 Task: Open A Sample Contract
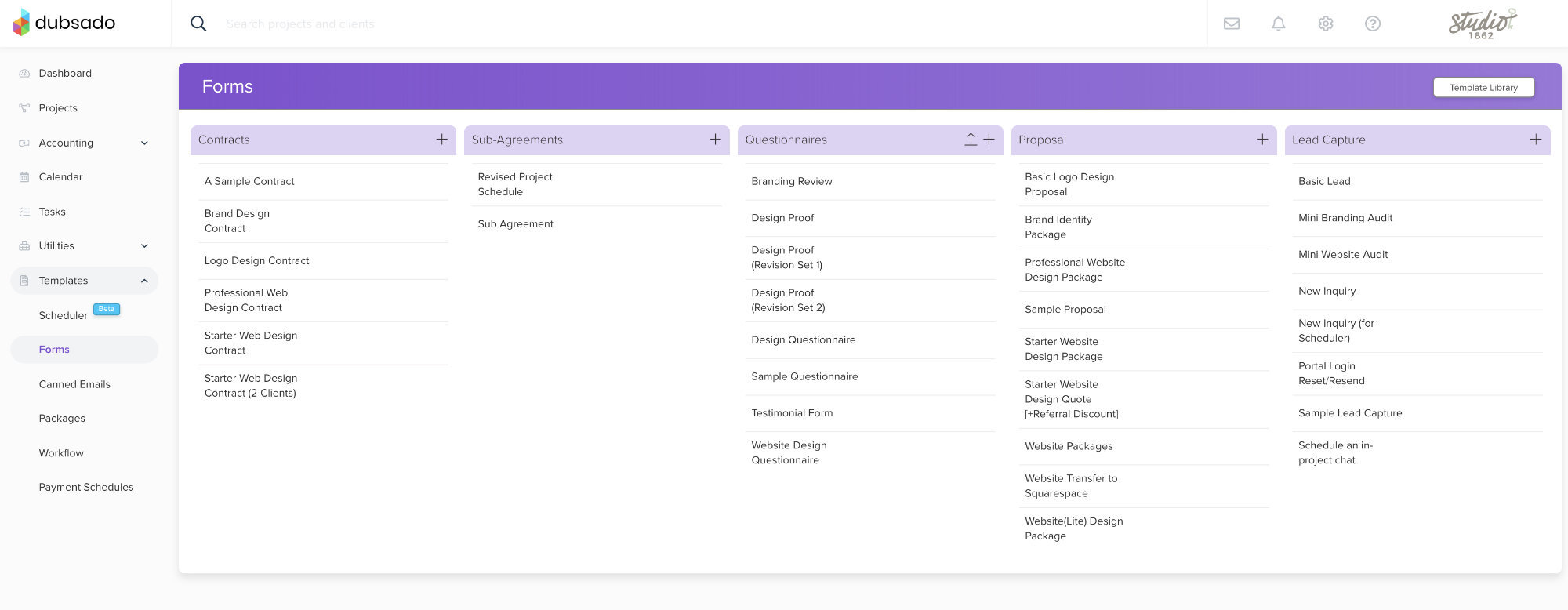click(249, 181)
